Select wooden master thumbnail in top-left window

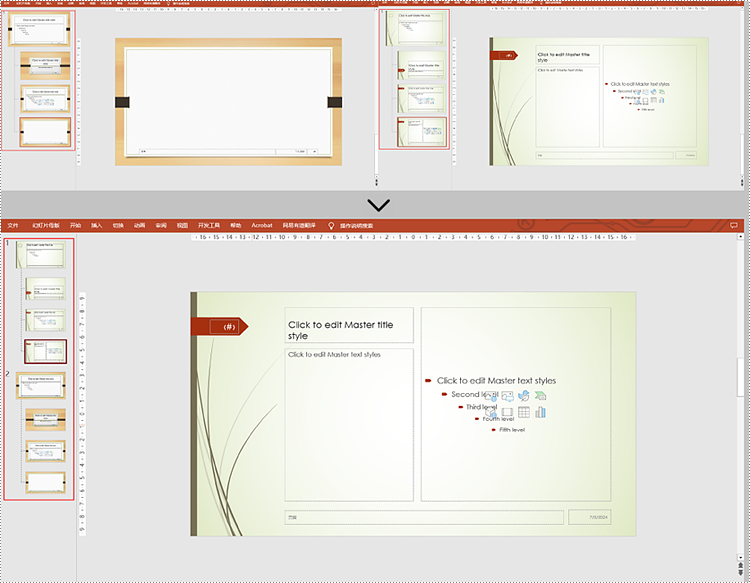tap(39, 29)
